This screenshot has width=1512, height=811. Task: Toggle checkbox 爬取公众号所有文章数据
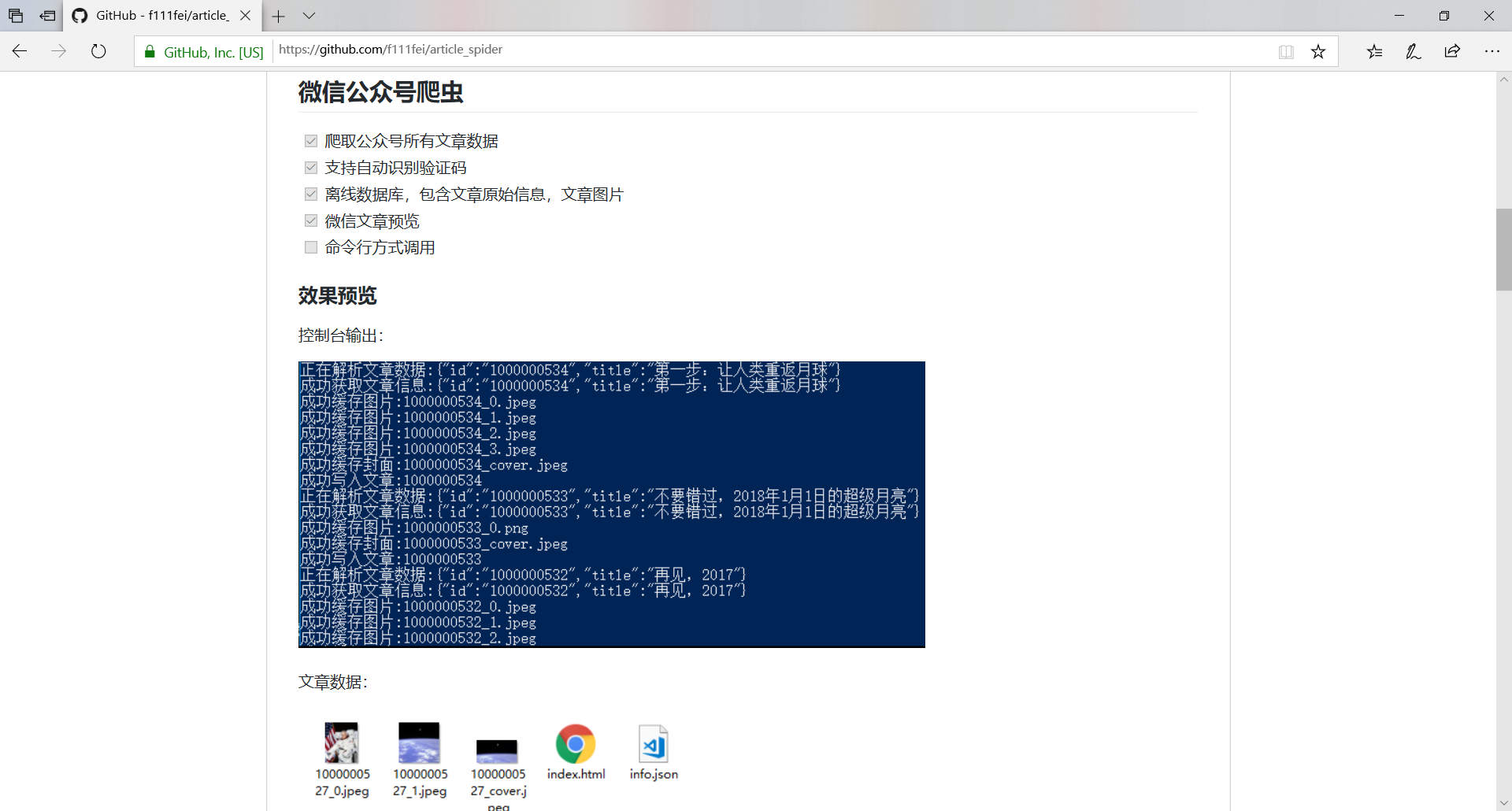tap(311, 141)
